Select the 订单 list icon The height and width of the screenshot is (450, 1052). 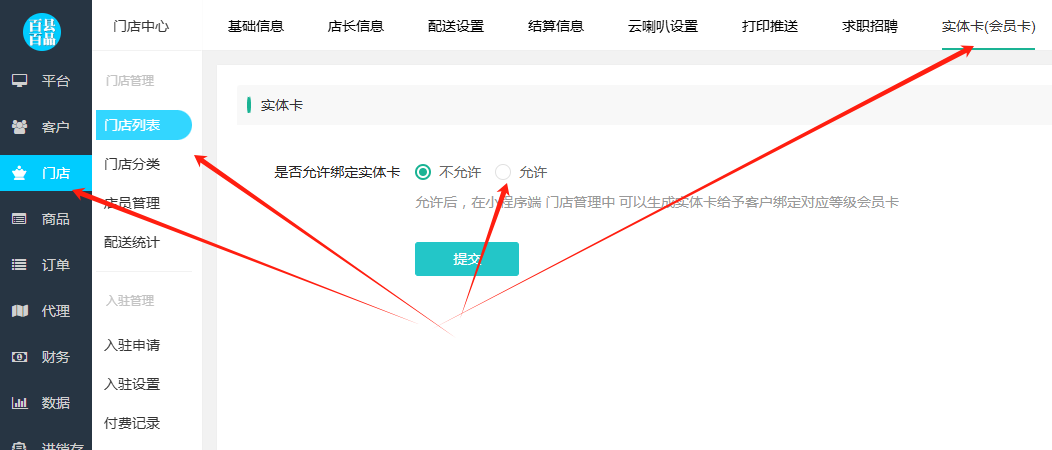(19, 265)
